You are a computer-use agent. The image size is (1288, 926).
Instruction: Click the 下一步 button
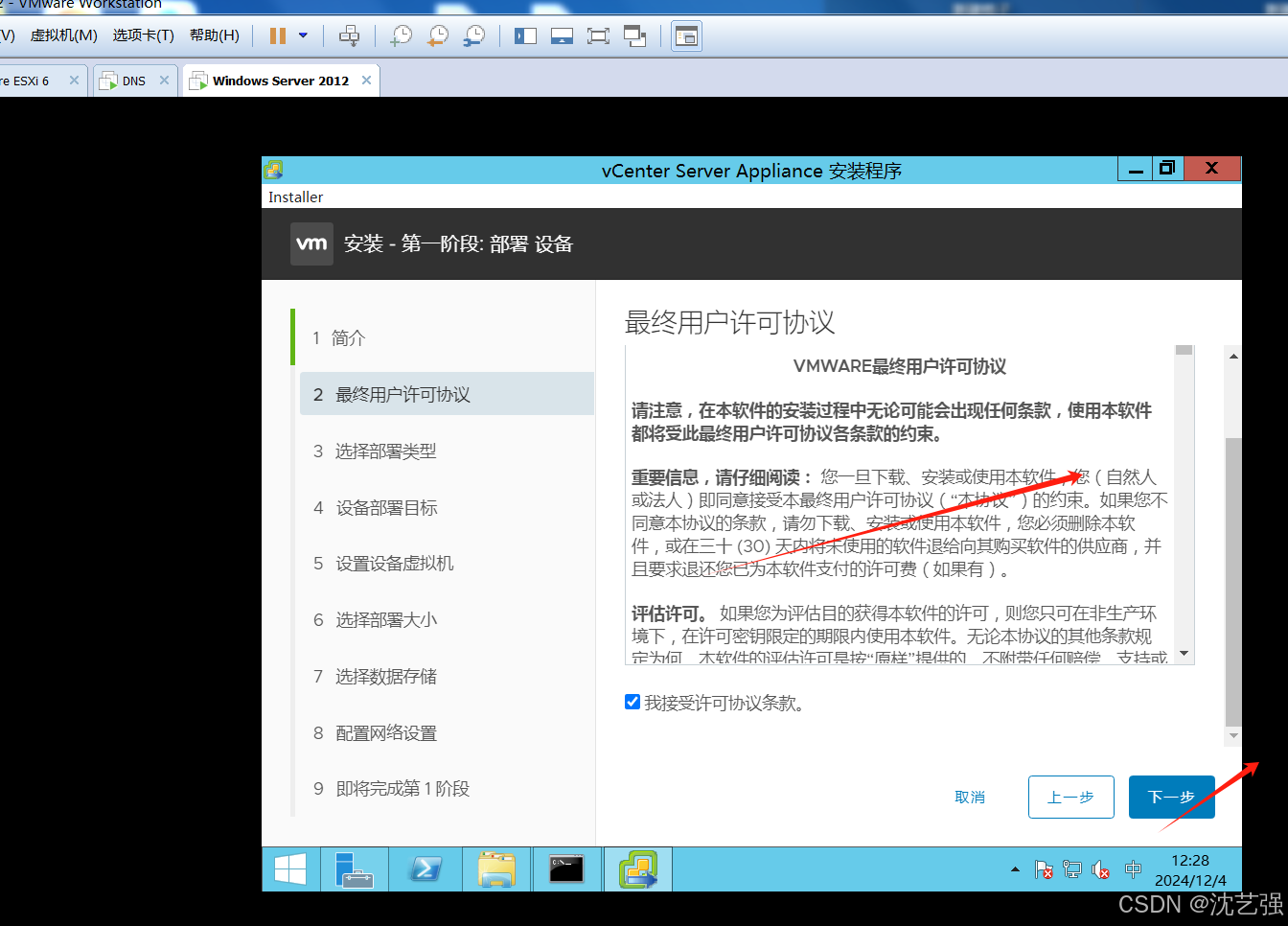1171,797
